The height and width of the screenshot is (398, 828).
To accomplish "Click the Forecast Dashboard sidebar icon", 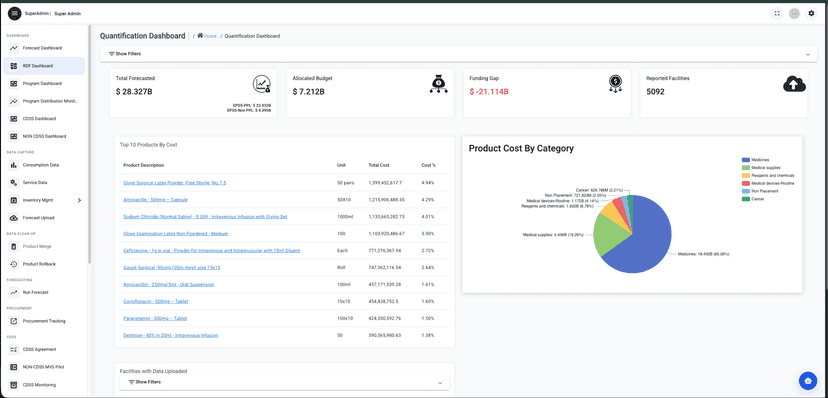I will [14, 48].
